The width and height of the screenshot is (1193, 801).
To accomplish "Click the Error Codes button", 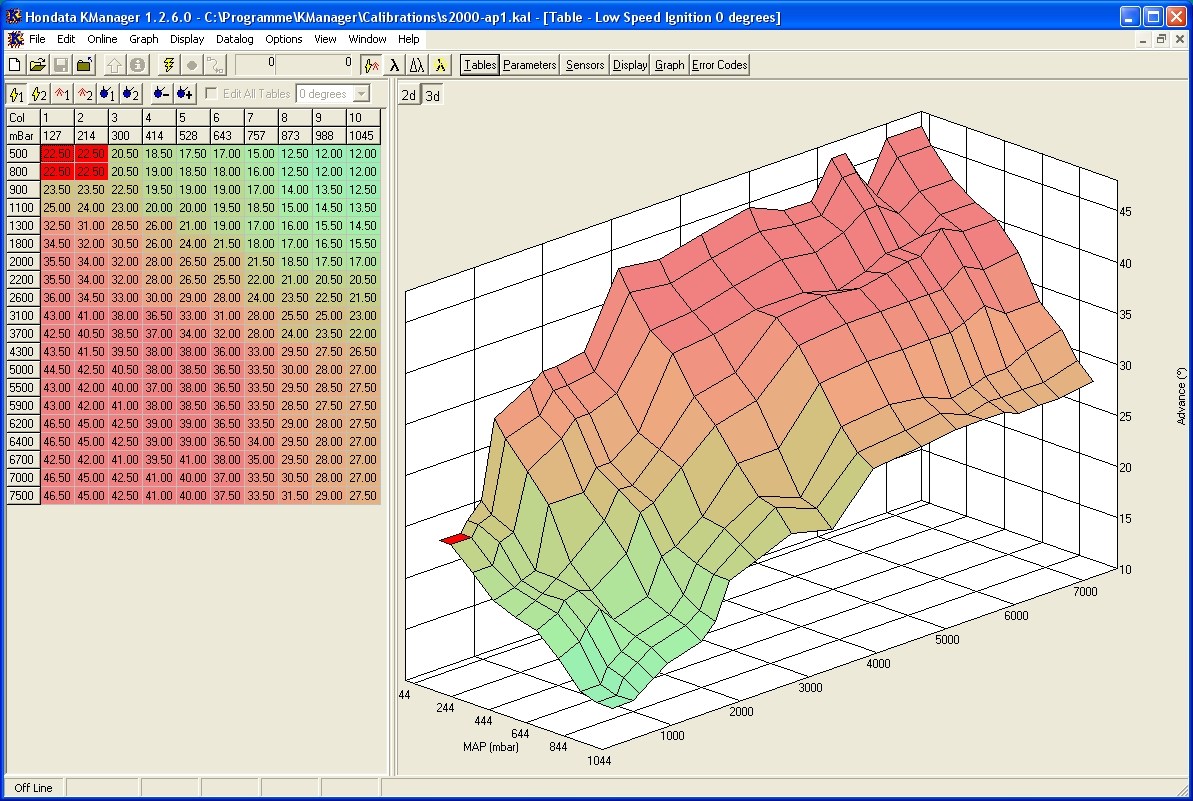I will [x=719, y=65].
